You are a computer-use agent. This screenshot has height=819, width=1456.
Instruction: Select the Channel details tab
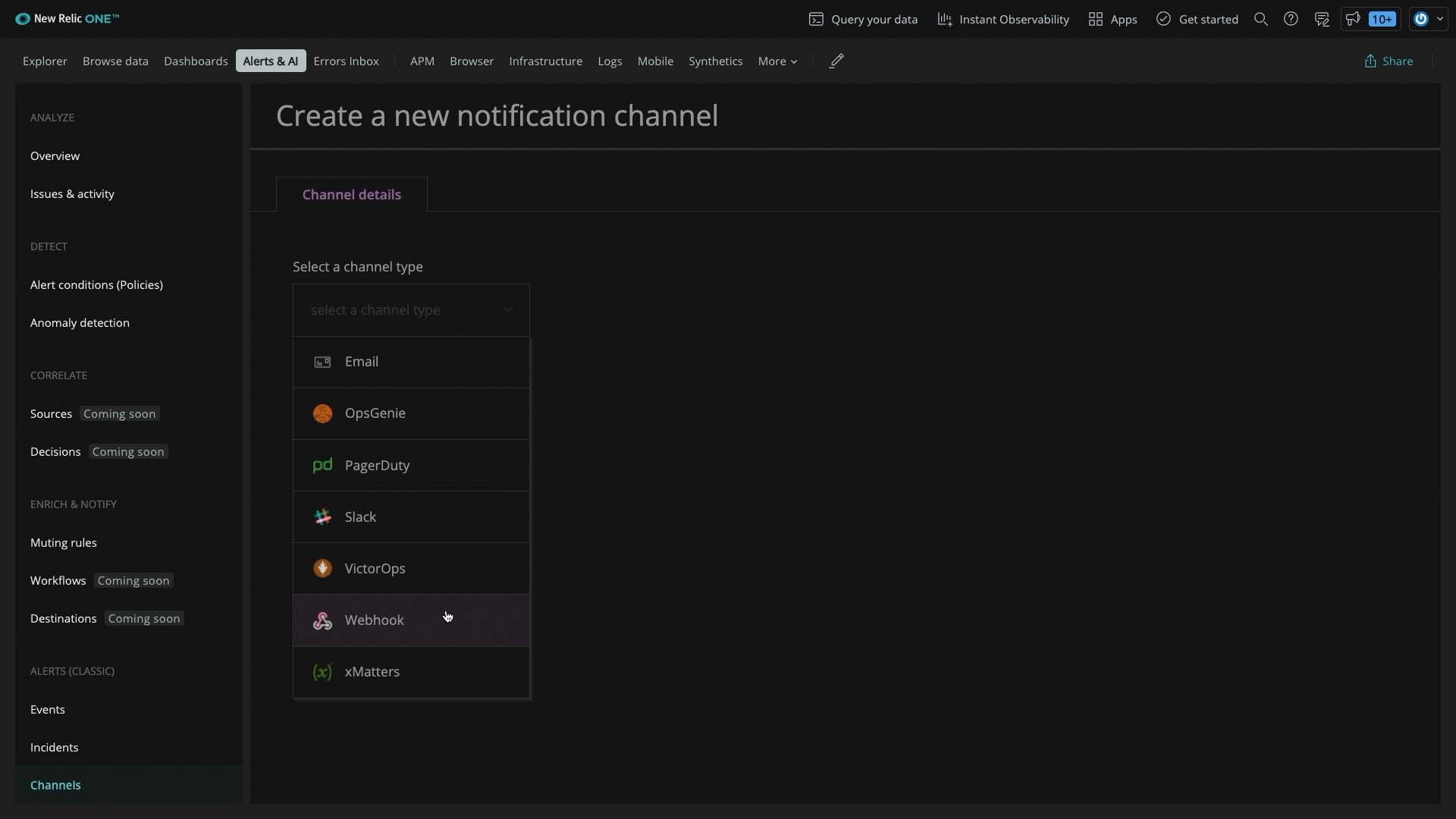[352, 194]
